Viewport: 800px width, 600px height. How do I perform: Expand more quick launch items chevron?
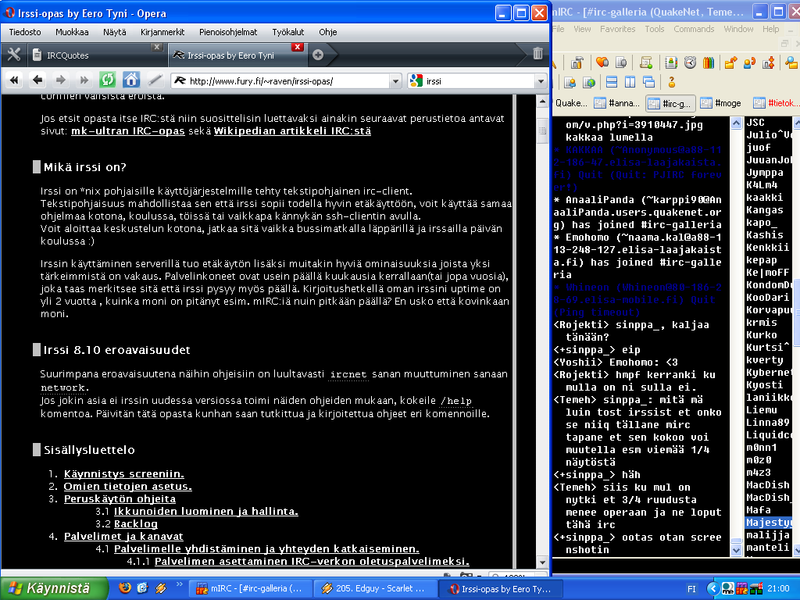179,584
